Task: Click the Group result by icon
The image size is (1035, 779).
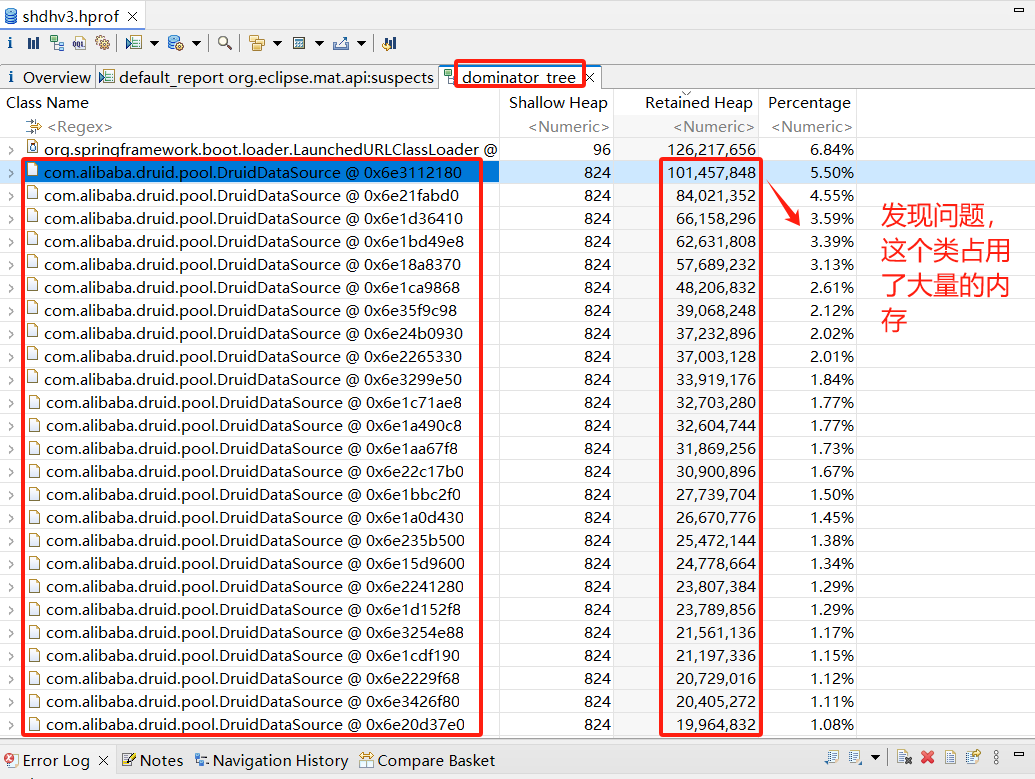Action: tap(257, 44)
